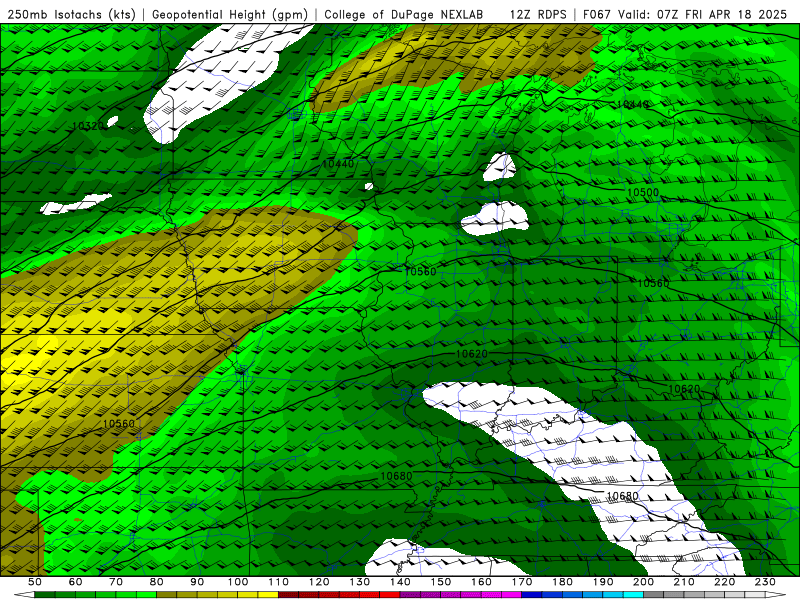Click the colorbar tick label 50
The height and width of the screenshot is (600, 800).
coord(35,582)
